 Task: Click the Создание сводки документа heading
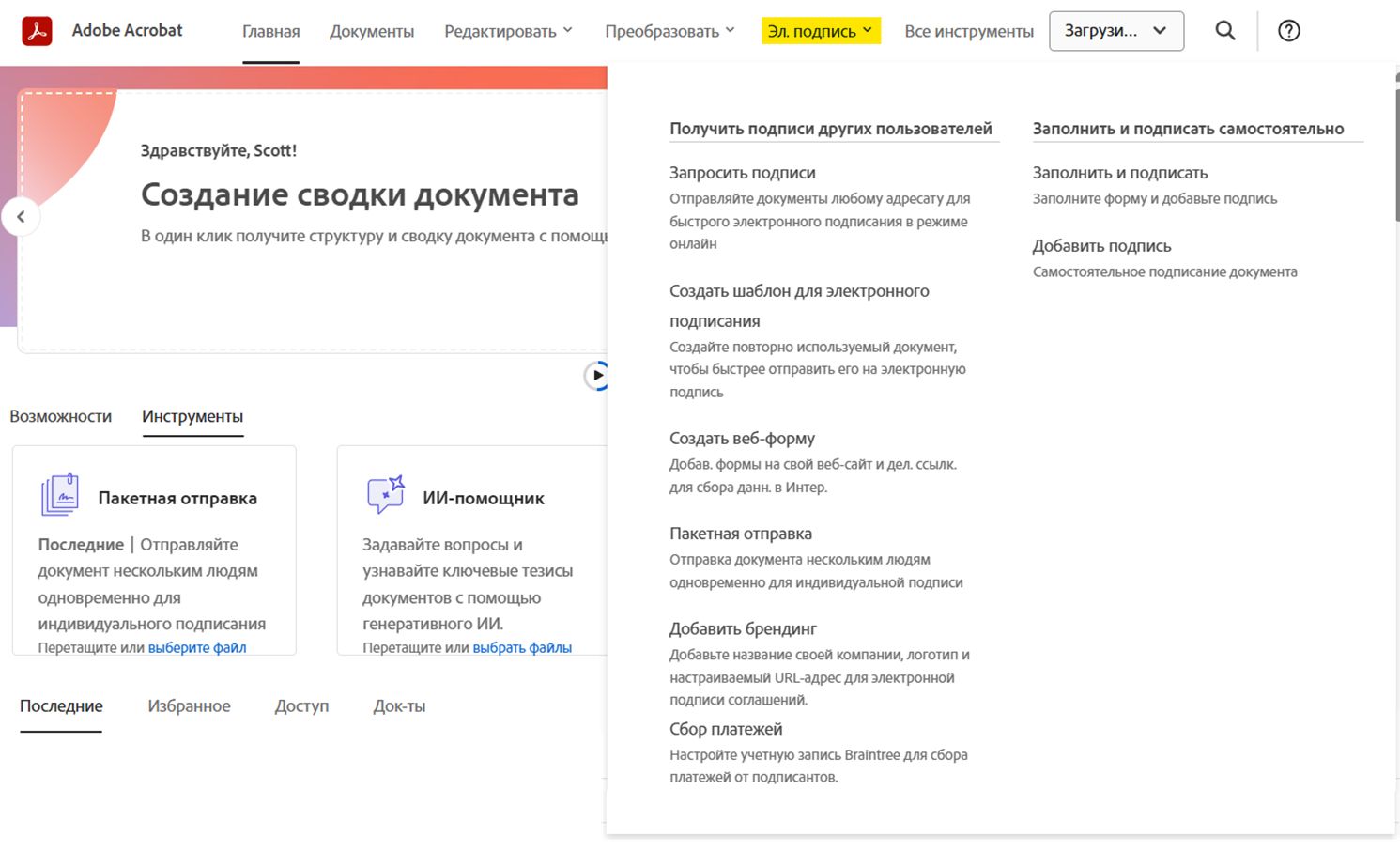pos(360,194)
